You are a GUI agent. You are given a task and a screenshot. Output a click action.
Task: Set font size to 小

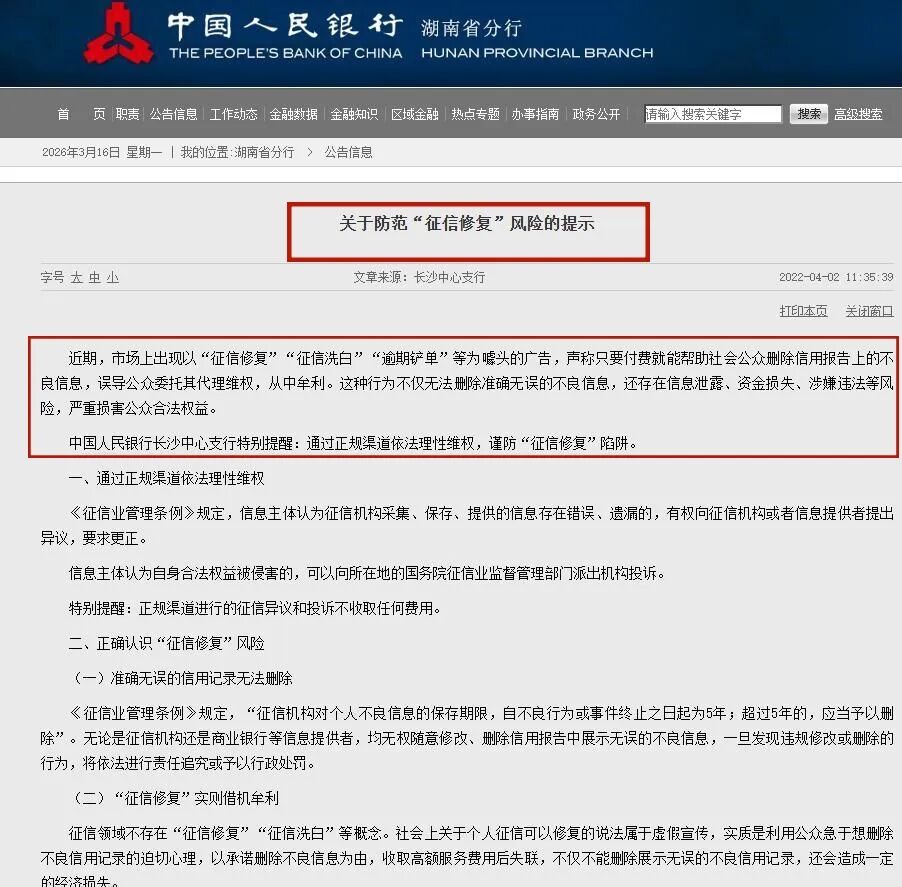tap(112, 278)
